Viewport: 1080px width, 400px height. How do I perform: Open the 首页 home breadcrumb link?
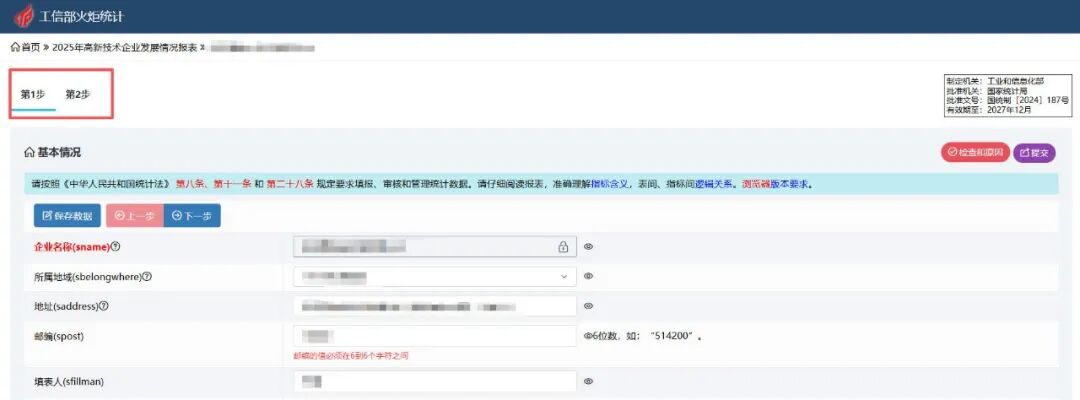[x=25, y=48]
